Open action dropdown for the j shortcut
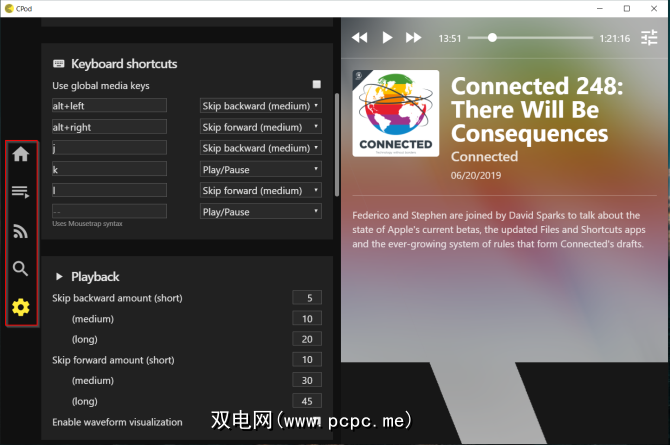The width and height of the screenshot is (670, 445). point(261,148)
